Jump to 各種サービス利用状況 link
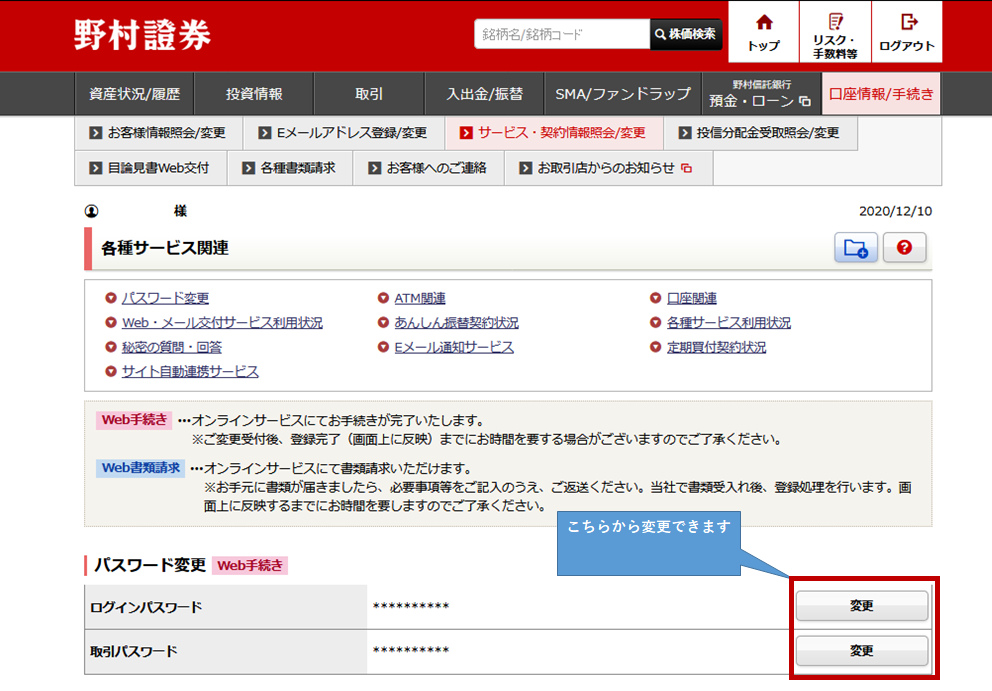 pyautogui.click(x=729, y=323)
